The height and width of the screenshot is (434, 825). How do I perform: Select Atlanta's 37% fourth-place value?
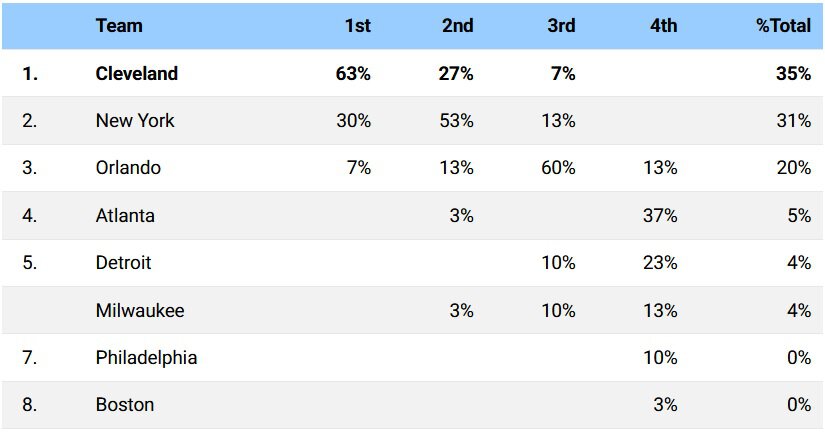(x=660, y=216)
